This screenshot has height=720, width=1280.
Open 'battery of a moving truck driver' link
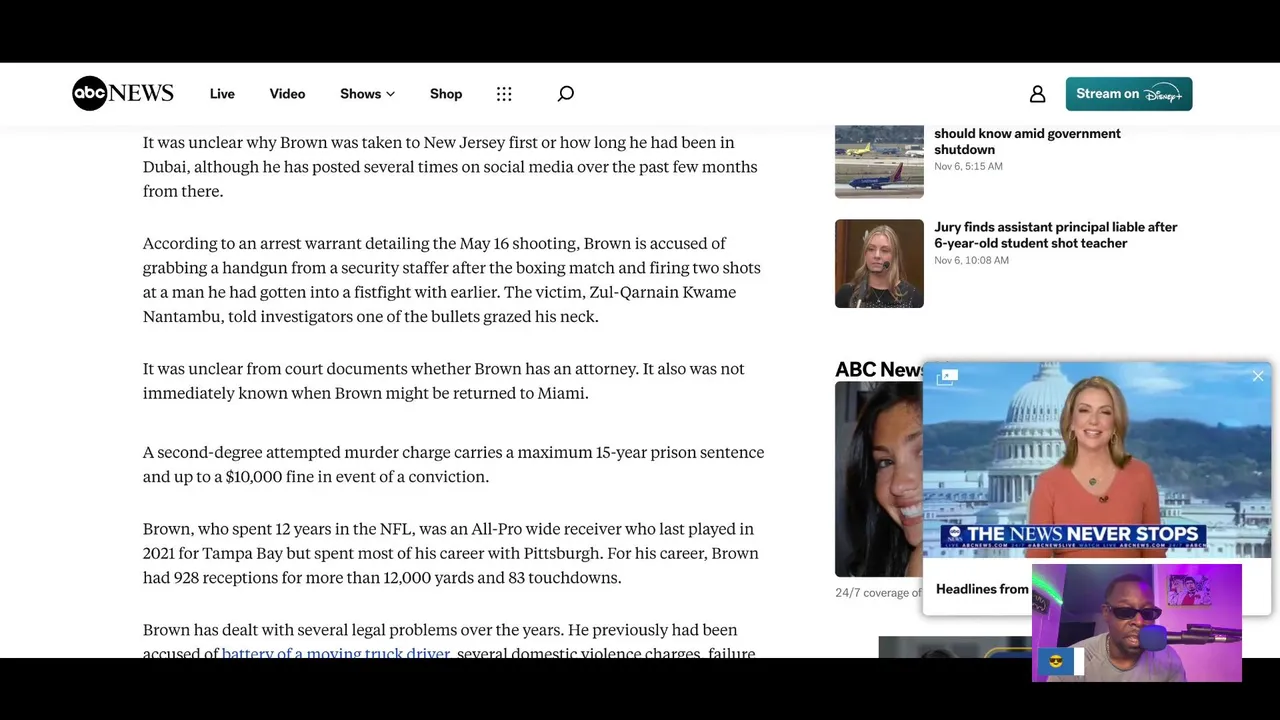336,653
